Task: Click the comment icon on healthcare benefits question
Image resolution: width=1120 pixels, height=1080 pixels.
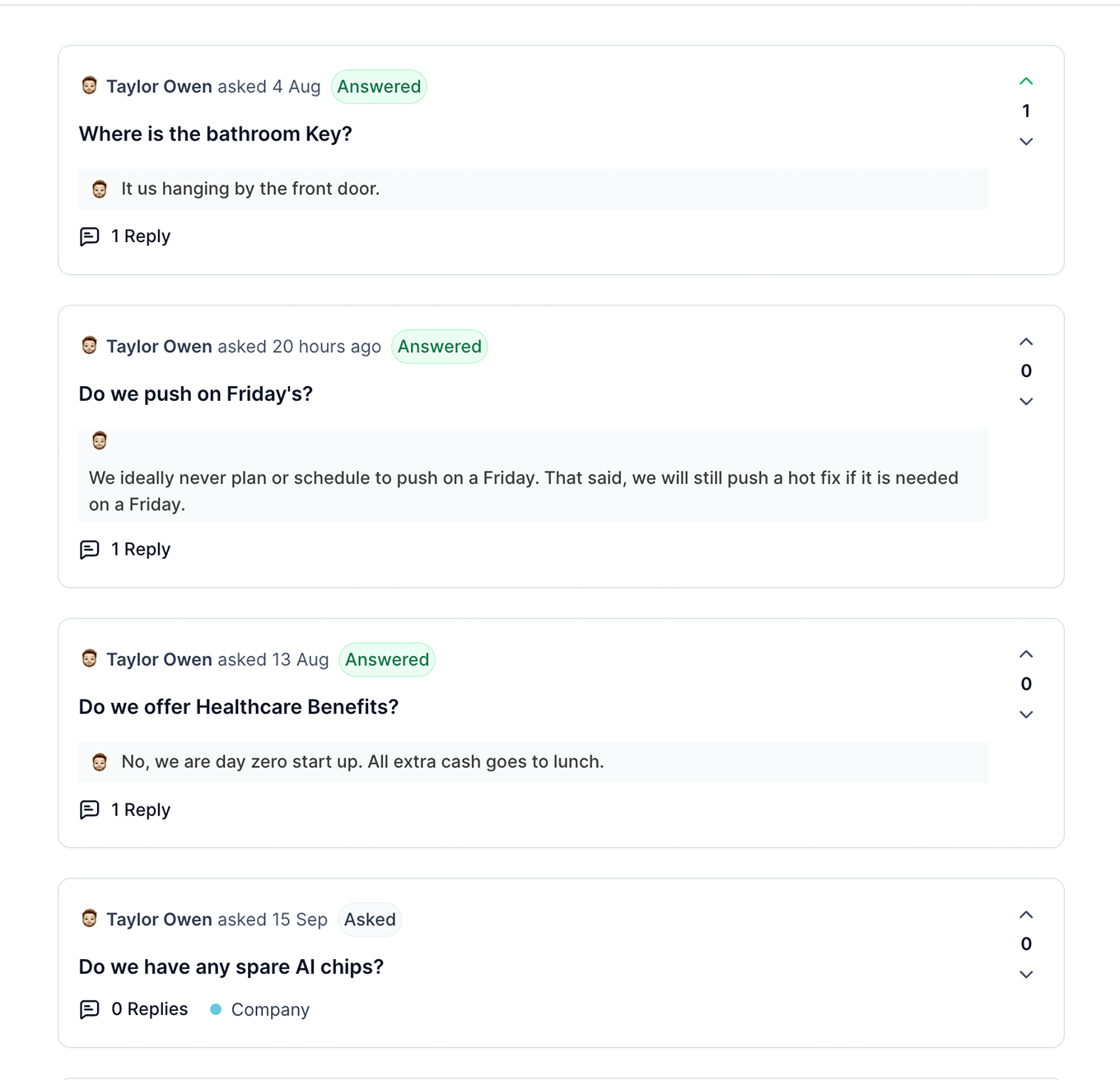Action: [91, 810]
